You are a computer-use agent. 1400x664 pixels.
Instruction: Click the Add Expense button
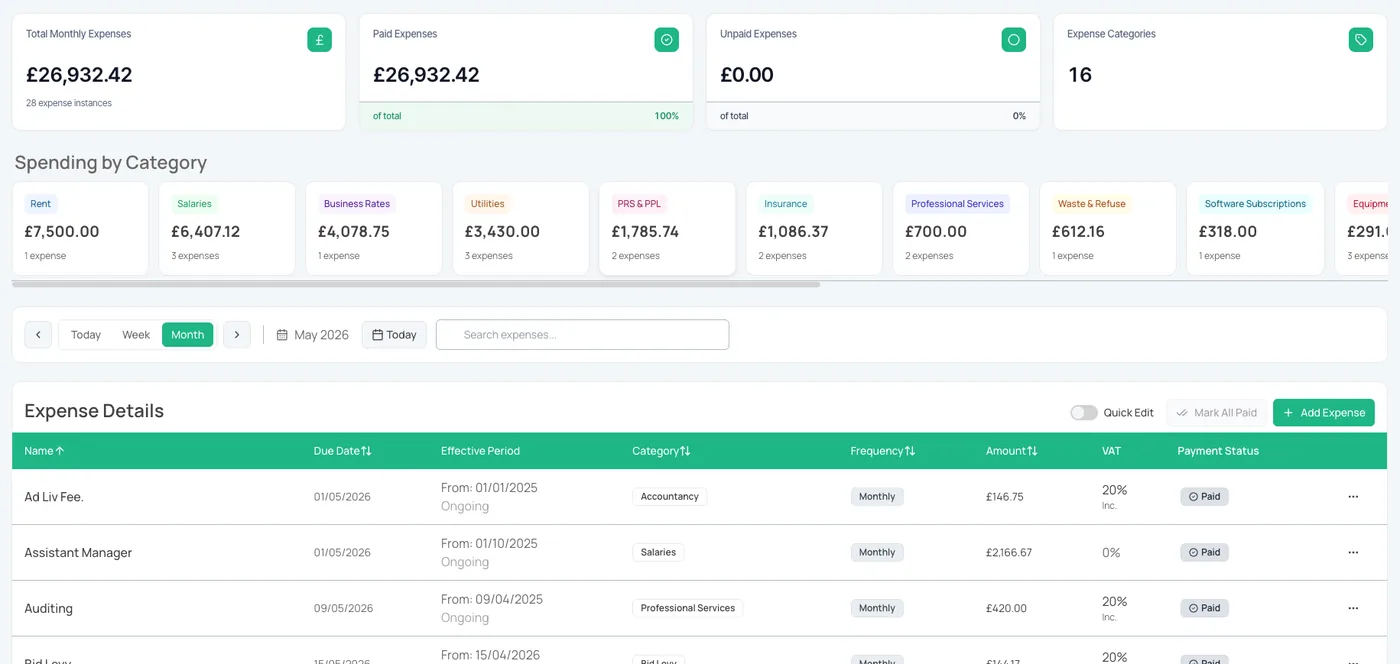point(1323,413)
